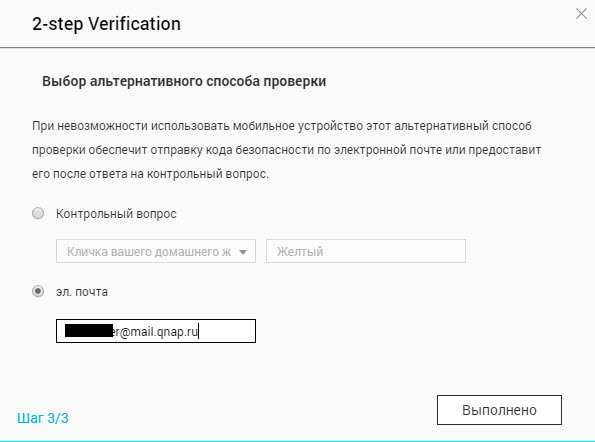This screenshot has width=595, height=442.
Task: Click the Выбор альтернативного способа проверки heading
Action: 184,81
